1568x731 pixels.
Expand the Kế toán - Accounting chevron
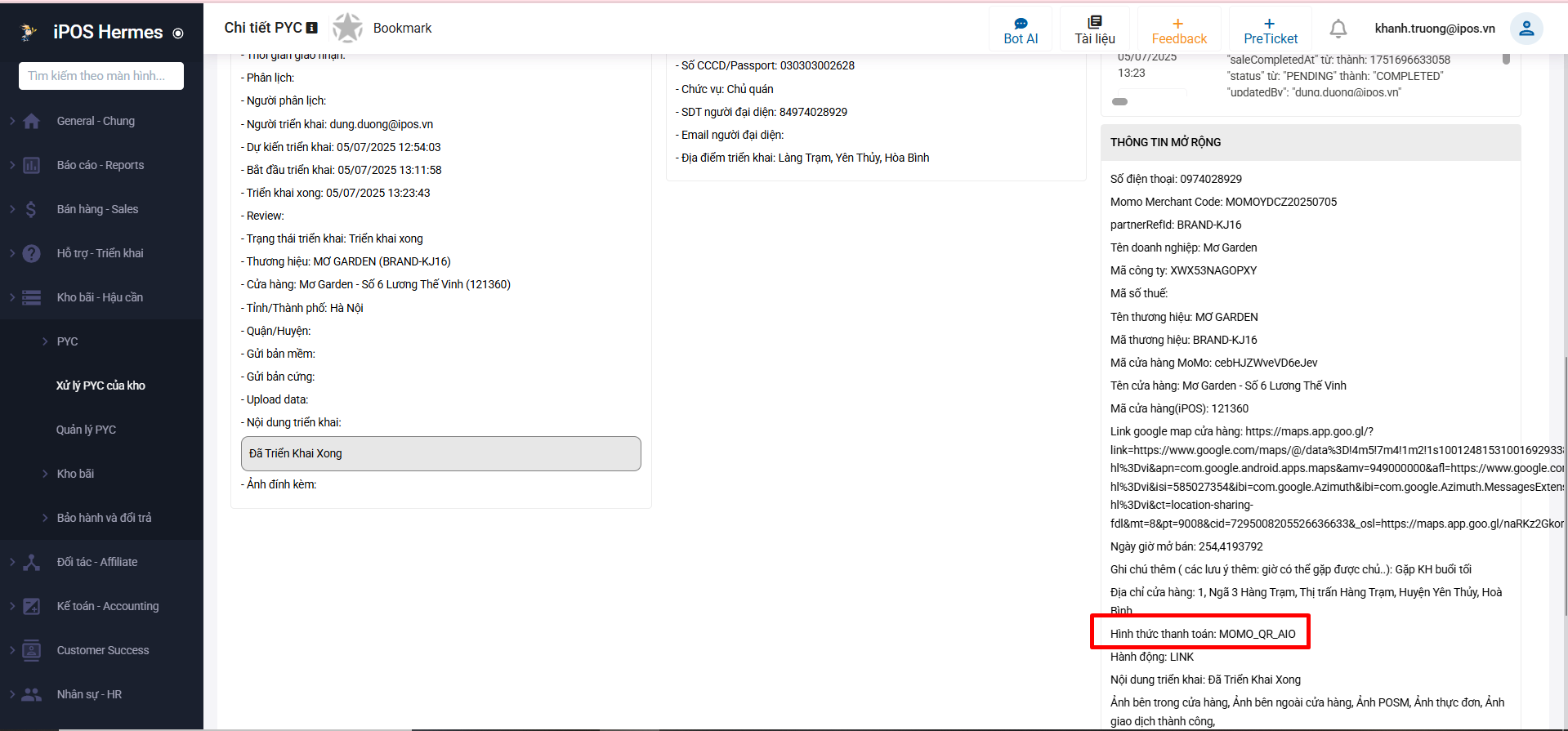(12, 606)
